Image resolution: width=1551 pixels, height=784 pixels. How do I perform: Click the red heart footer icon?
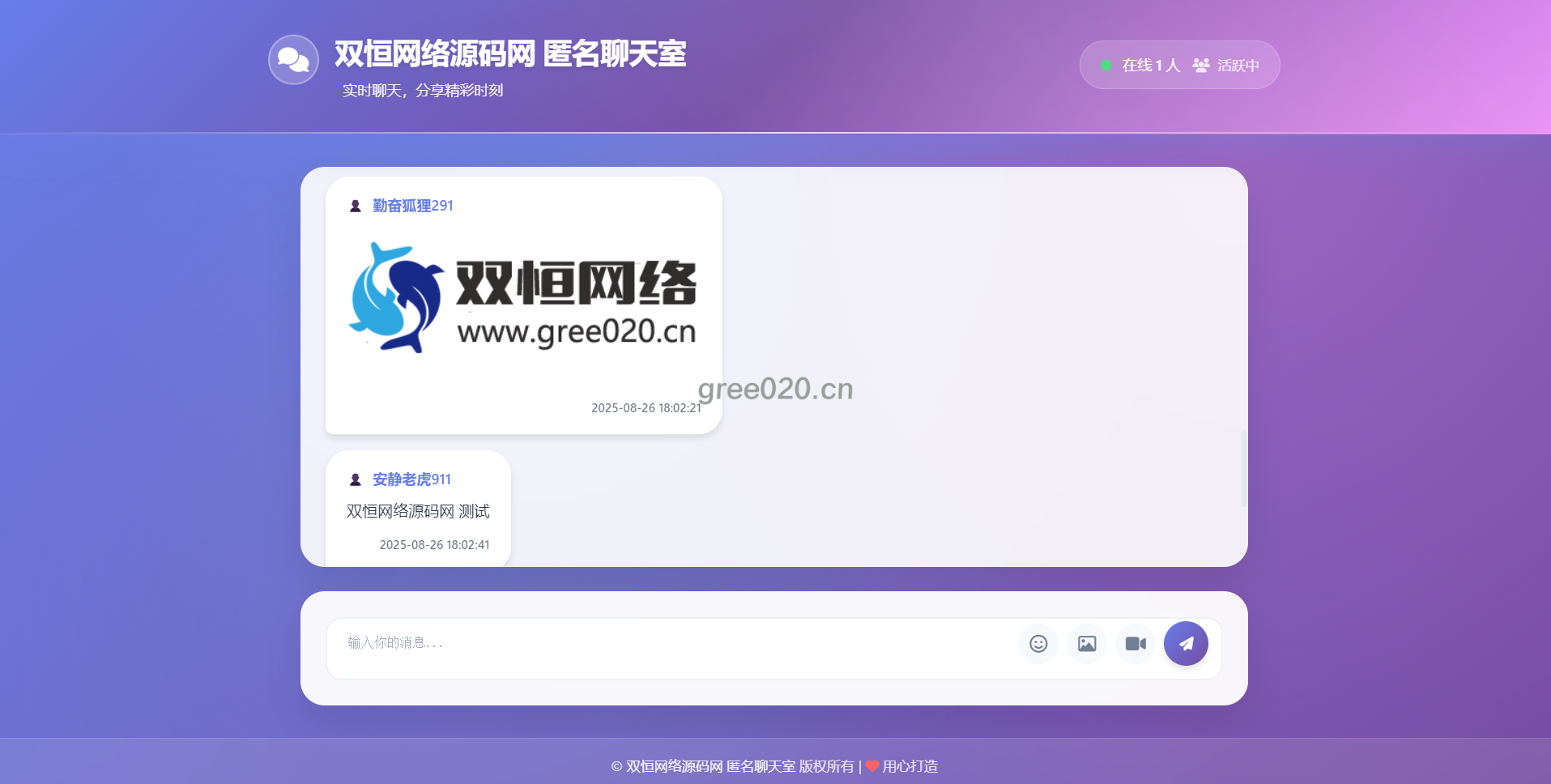pyautogui.click(x=871, y=766)
